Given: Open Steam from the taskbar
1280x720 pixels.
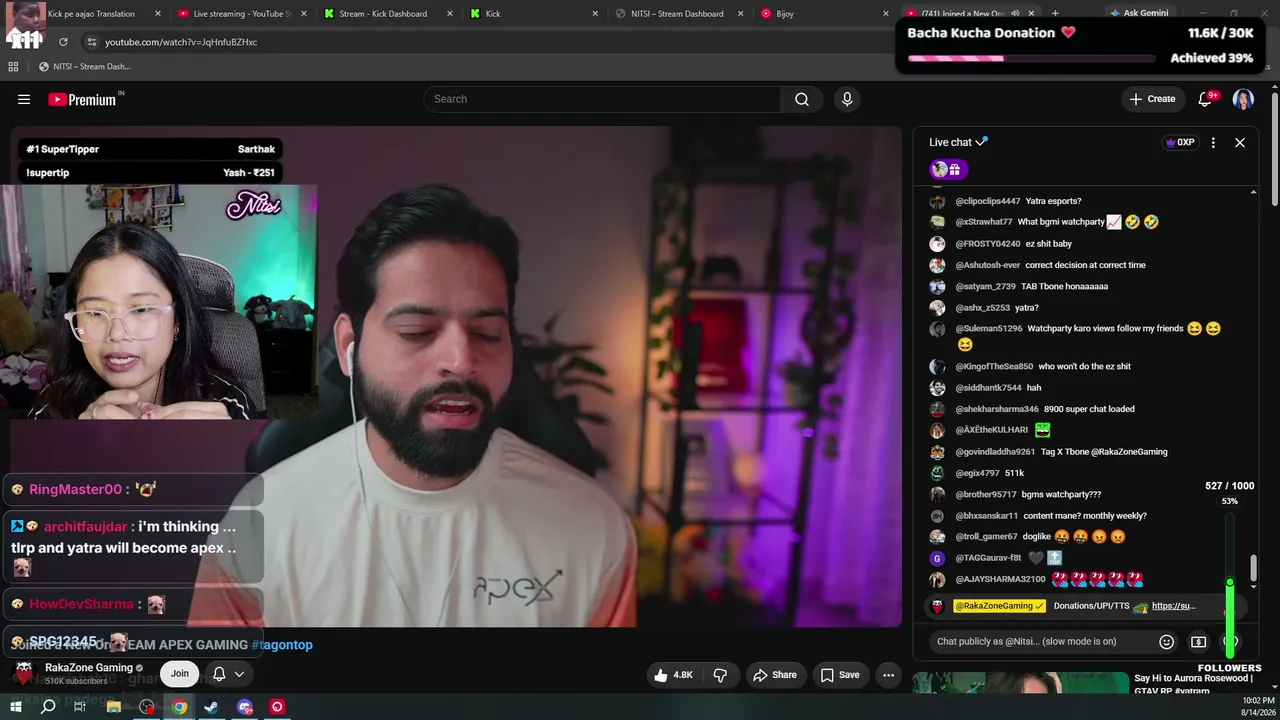Looking at the screenshot, I should click(212, 707).
